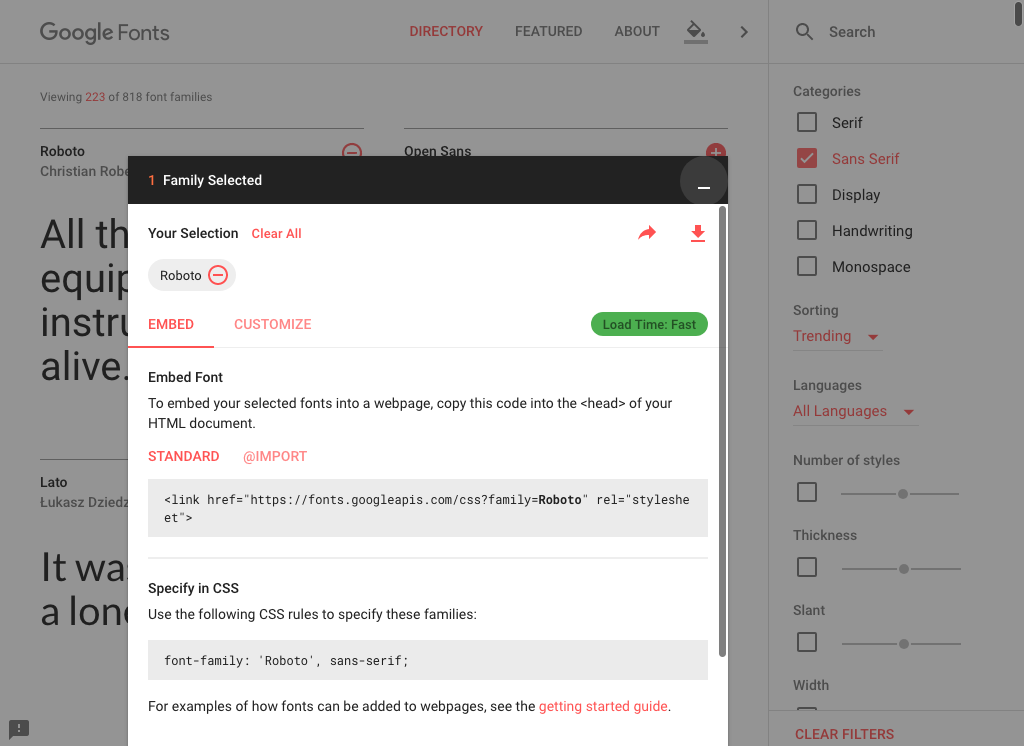1024x746 pixels.
Task: Click the selection drawer scrollbar
Action: click(722, 431)
